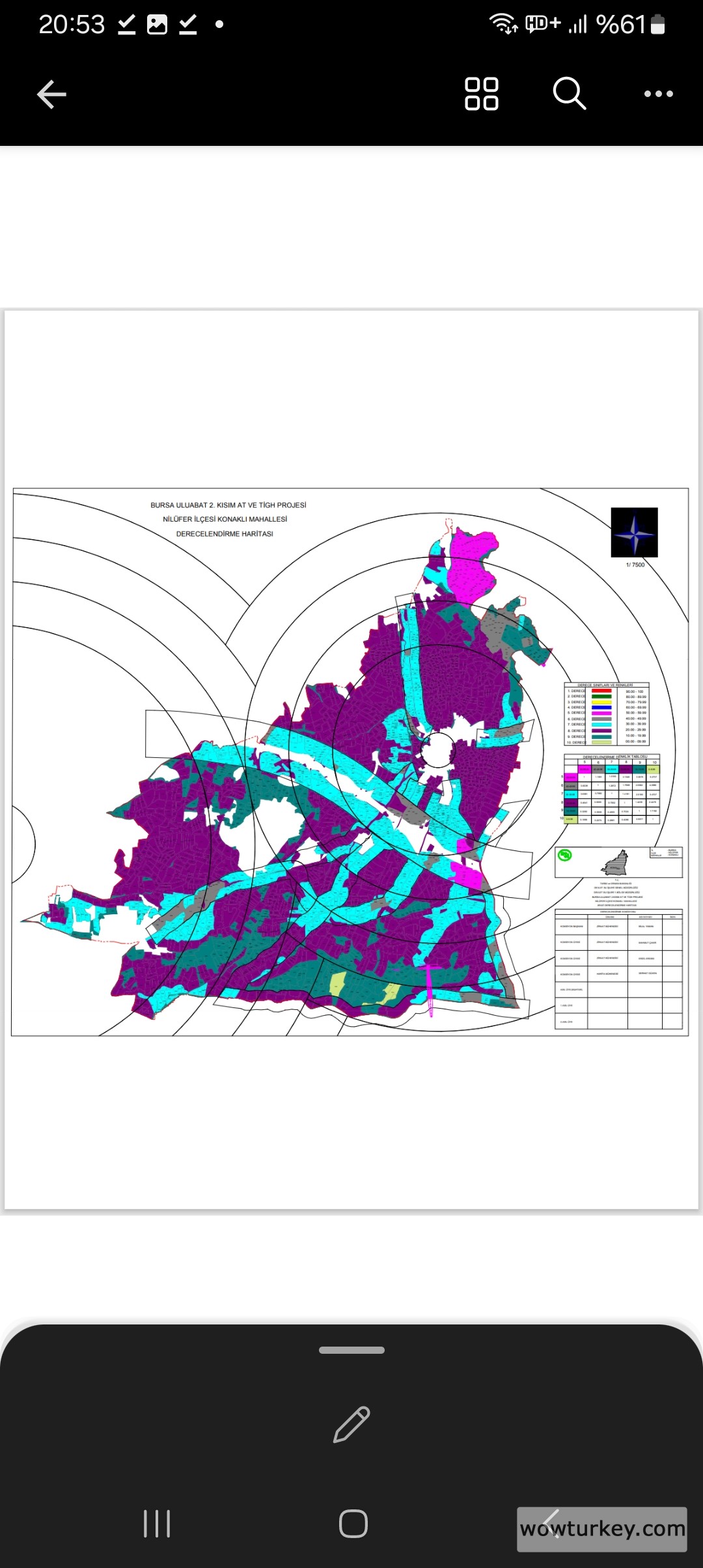
Task: Open the page thumbnails grid view
Action: click(481, 94)
